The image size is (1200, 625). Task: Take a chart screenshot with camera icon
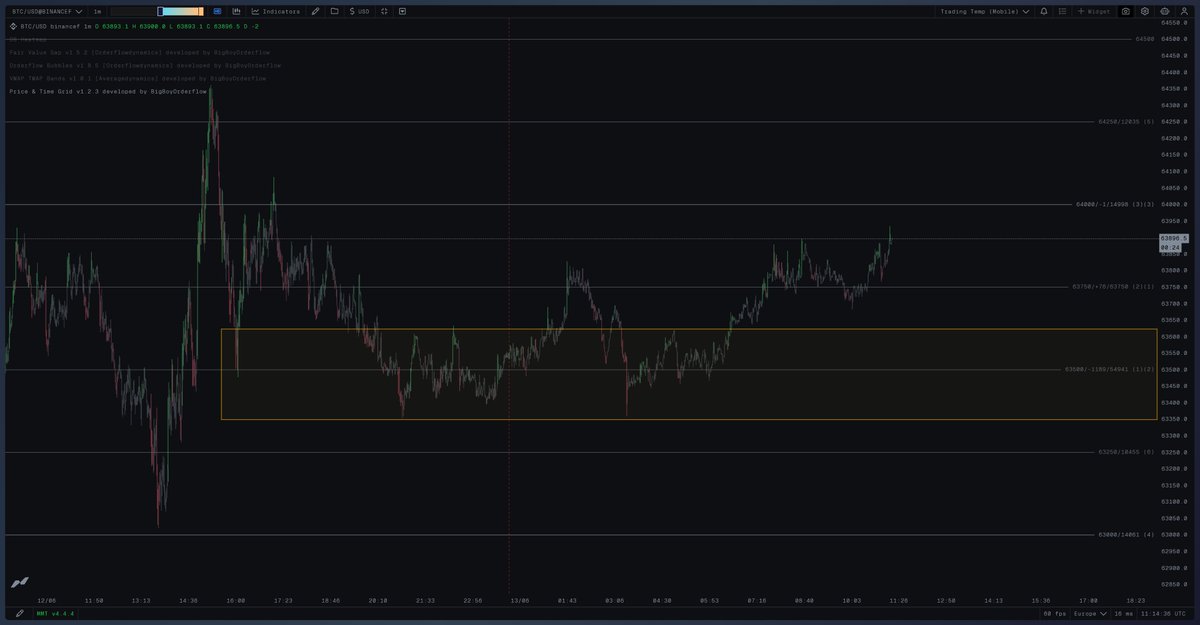pyautogui.click(x=1126, y=11)
